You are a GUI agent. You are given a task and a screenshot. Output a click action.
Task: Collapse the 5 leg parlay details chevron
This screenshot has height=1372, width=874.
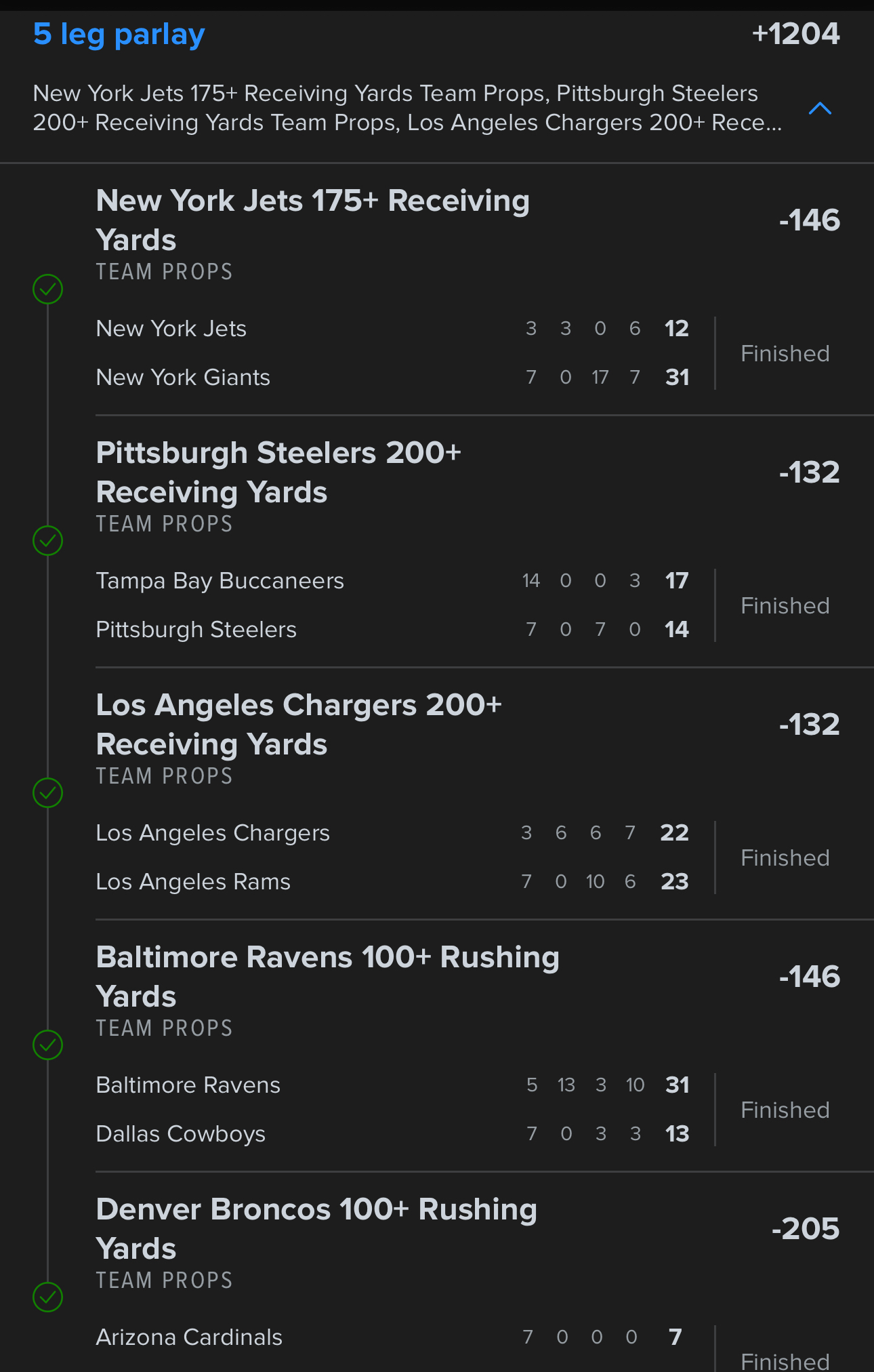point(820,108)
